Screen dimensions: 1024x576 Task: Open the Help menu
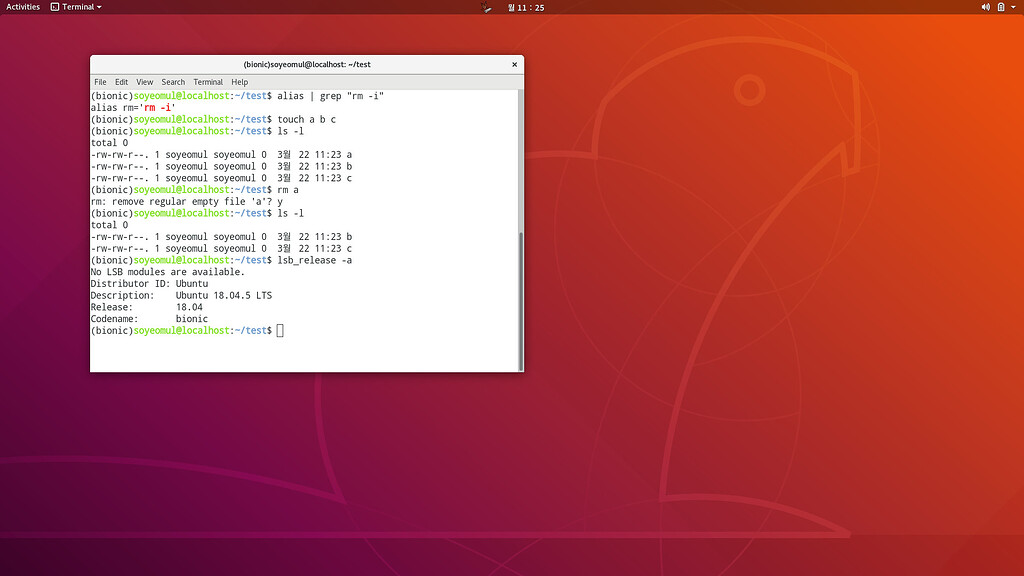point(240,82)
